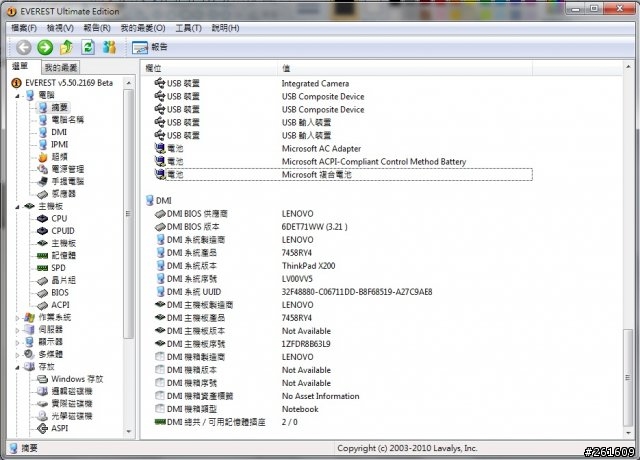Viewport: 640px width, 460px height.
Task: Click the laptop 手提電腦 icon
Action: coord(43,181)
